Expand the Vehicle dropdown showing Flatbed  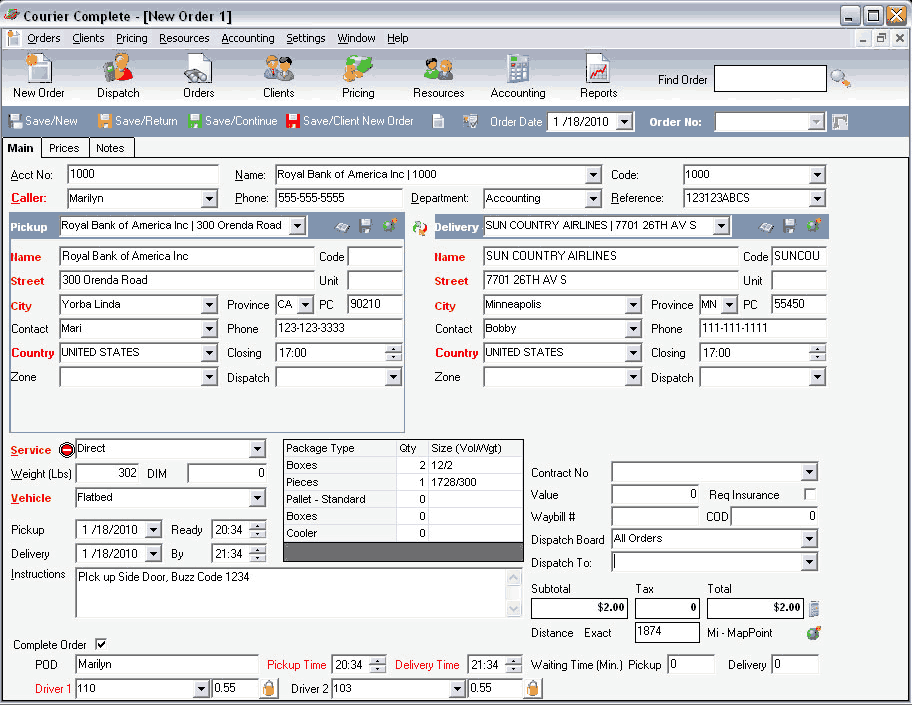pos(257,498)
